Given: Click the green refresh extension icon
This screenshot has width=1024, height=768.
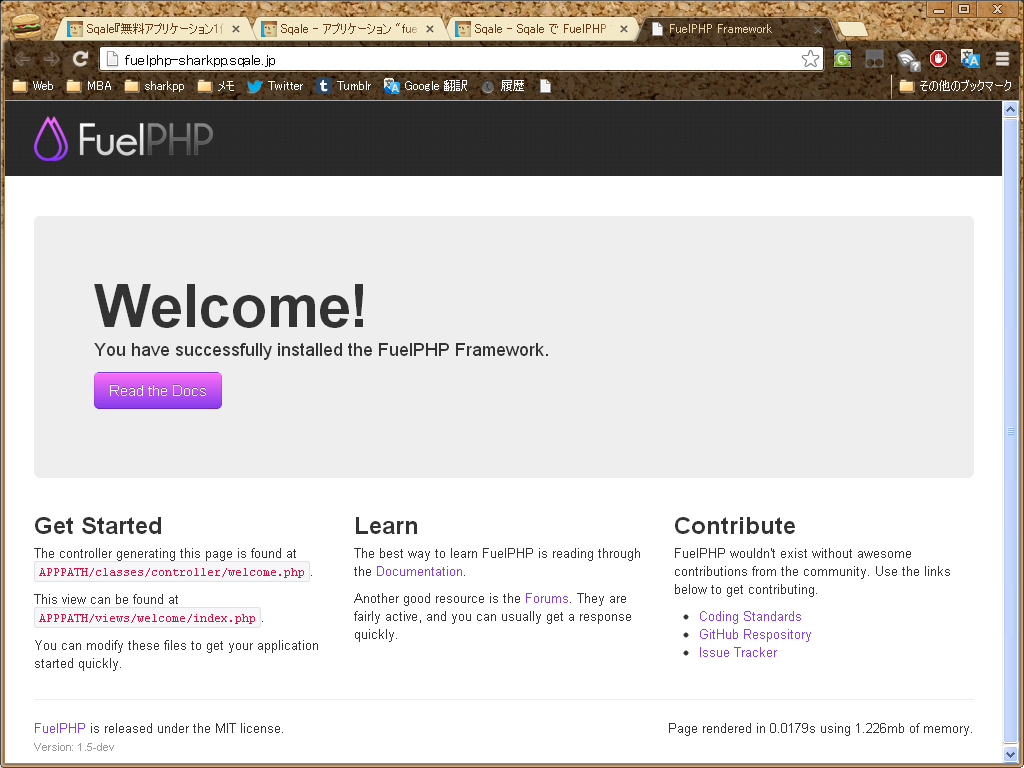Looking at the screenshot, I should click(x=842, y=59).
